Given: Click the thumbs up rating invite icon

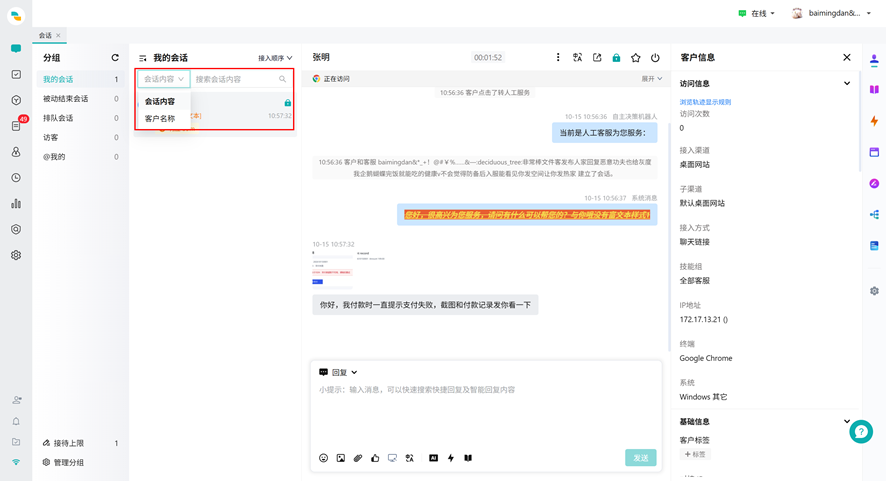Looking at the screenshot, I should pyautogui.click(x=375, y=458).
